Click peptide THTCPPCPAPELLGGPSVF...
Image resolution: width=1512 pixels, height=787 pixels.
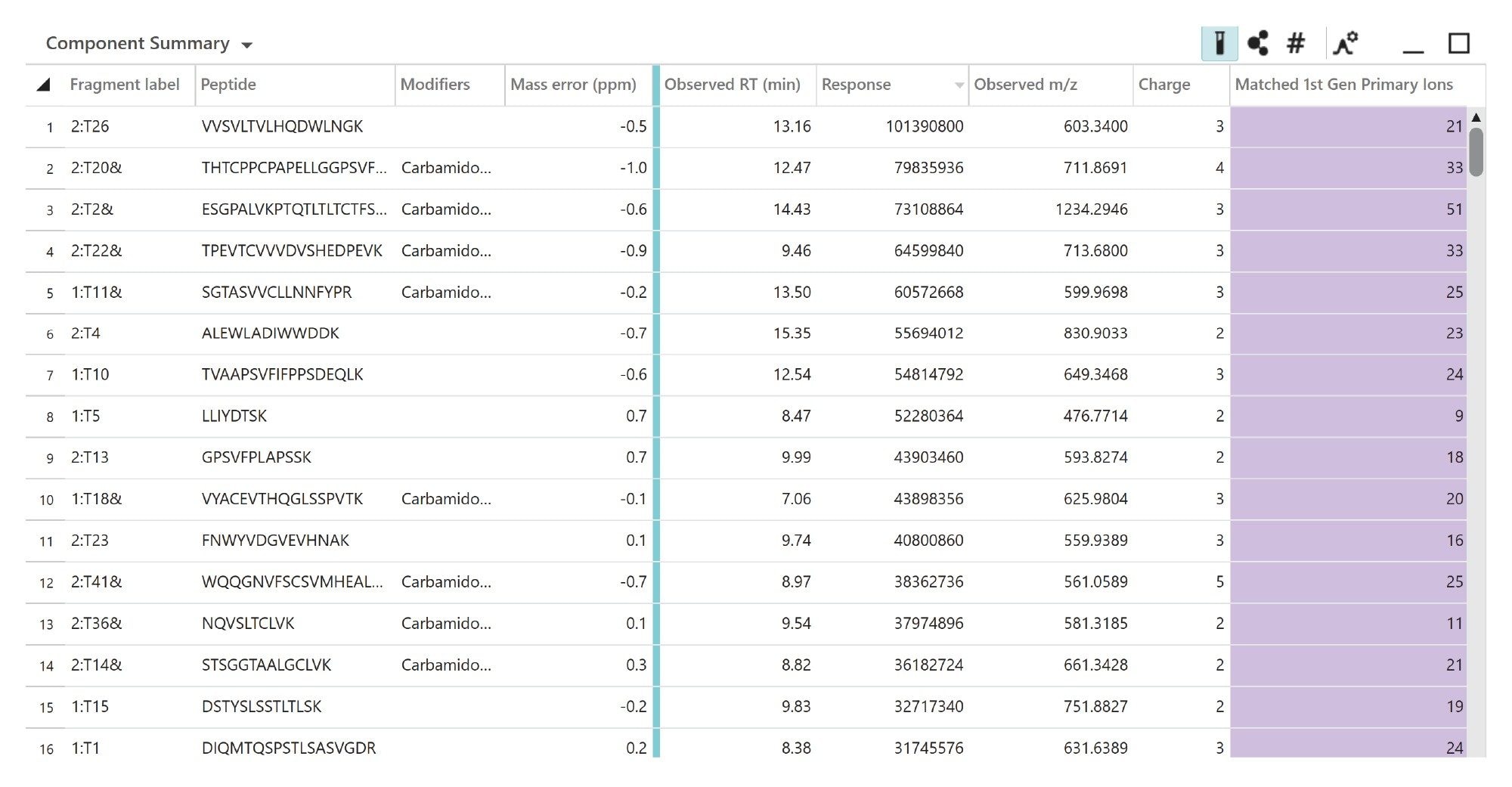[294, 168]
